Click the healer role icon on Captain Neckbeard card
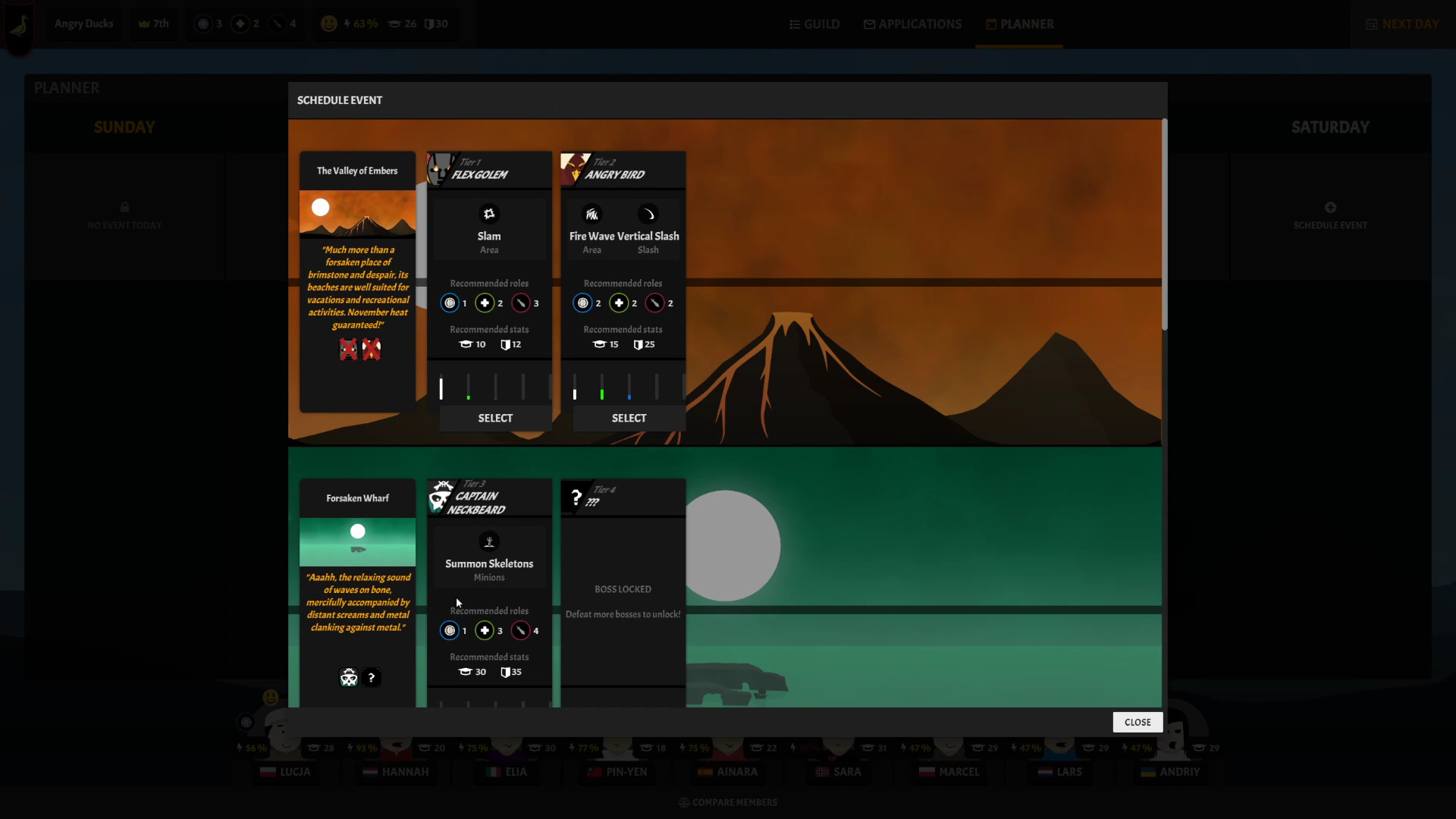 tap(484, 630)
